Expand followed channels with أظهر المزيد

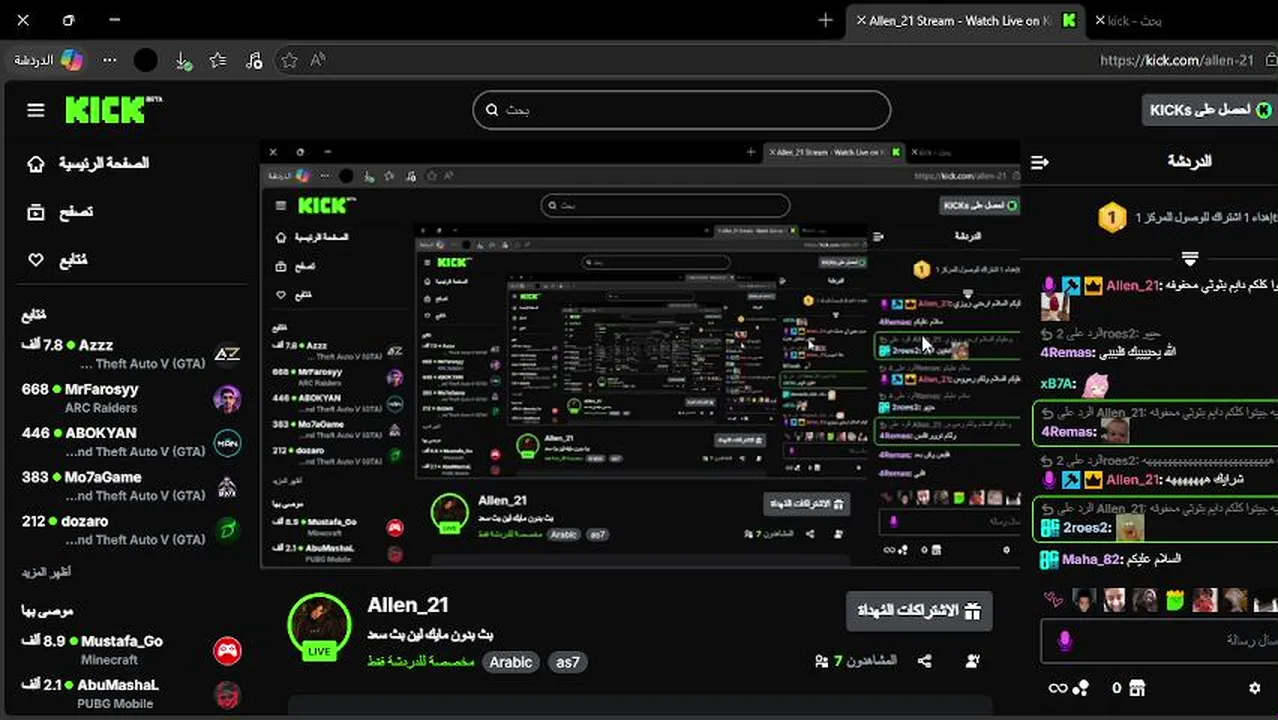click(46, 573)
